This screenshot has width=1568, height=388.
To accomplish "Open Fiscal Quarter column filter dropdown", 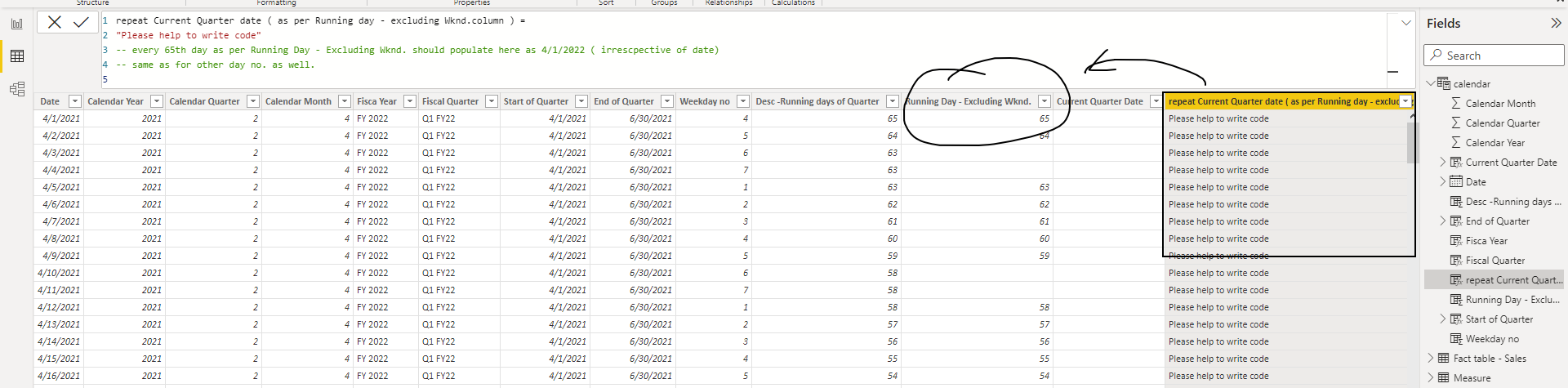I will [x=492, y=101].
